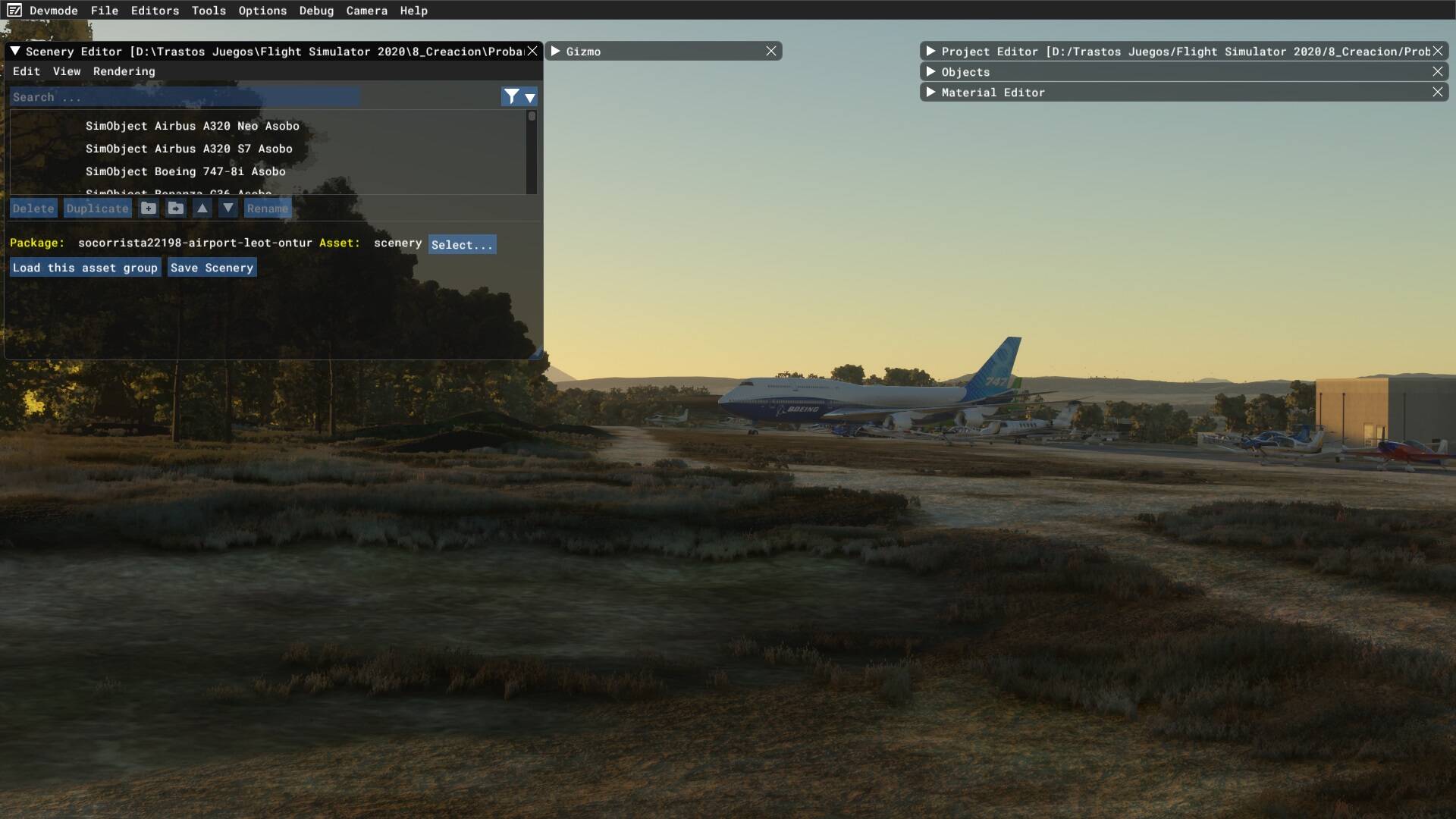Viewport: 1456px width, 819px height.
Task: Move selected object down the list
Action: pyautogui.click(x=228, y=208)
